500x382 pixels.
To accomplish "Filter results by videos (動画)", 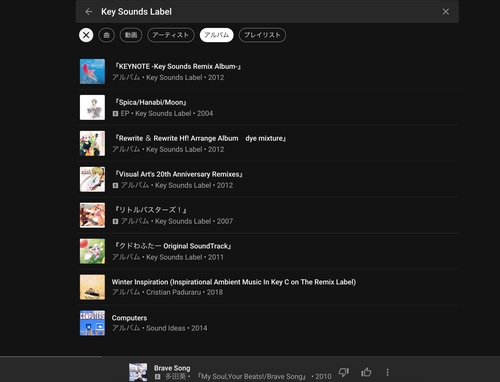I will coord(131,35).
